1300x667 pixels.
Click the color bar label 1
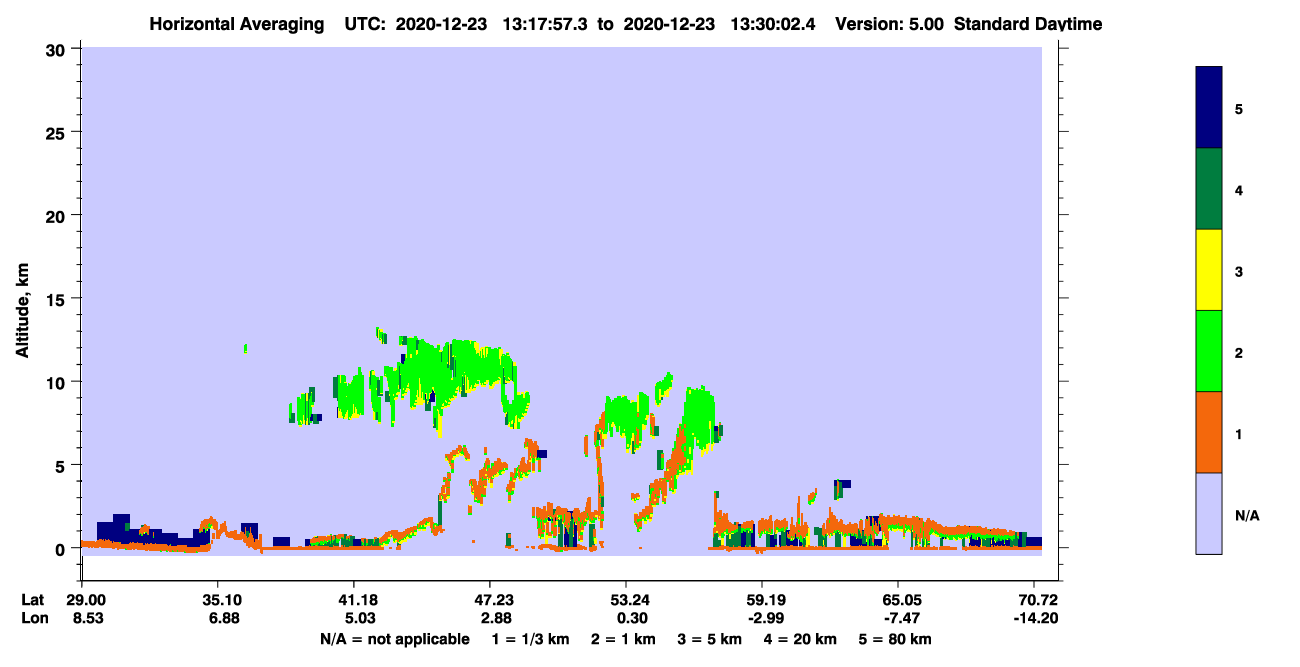[x=1239, y=433]
